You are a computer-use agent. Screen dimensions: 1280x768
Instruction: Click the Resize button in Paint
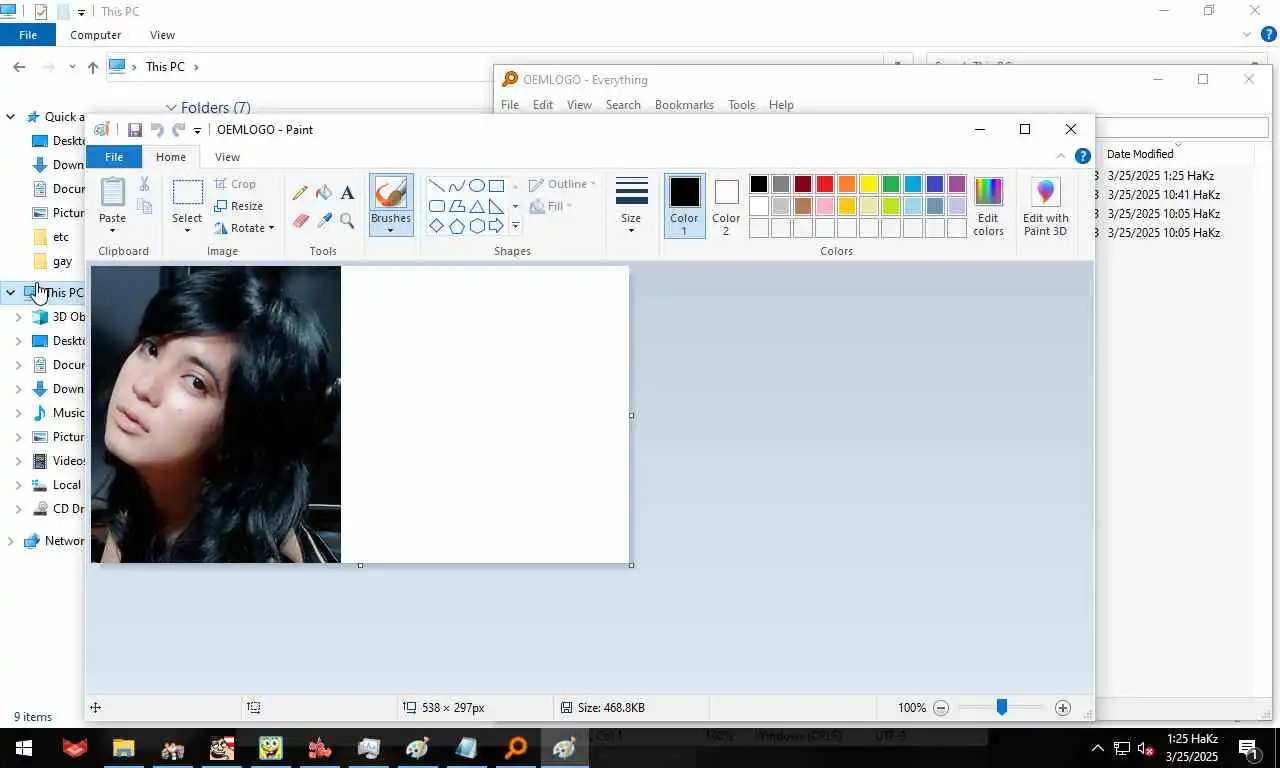tap(238, 206)
